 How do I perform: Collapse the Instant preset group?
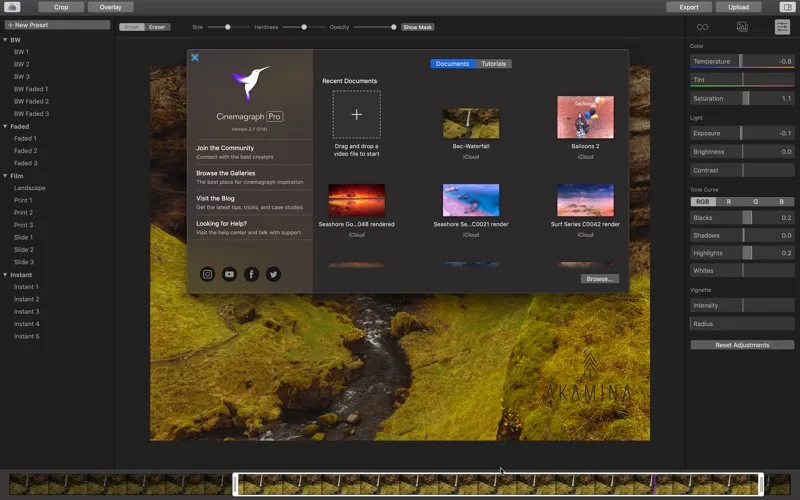[x=5, y=275]
